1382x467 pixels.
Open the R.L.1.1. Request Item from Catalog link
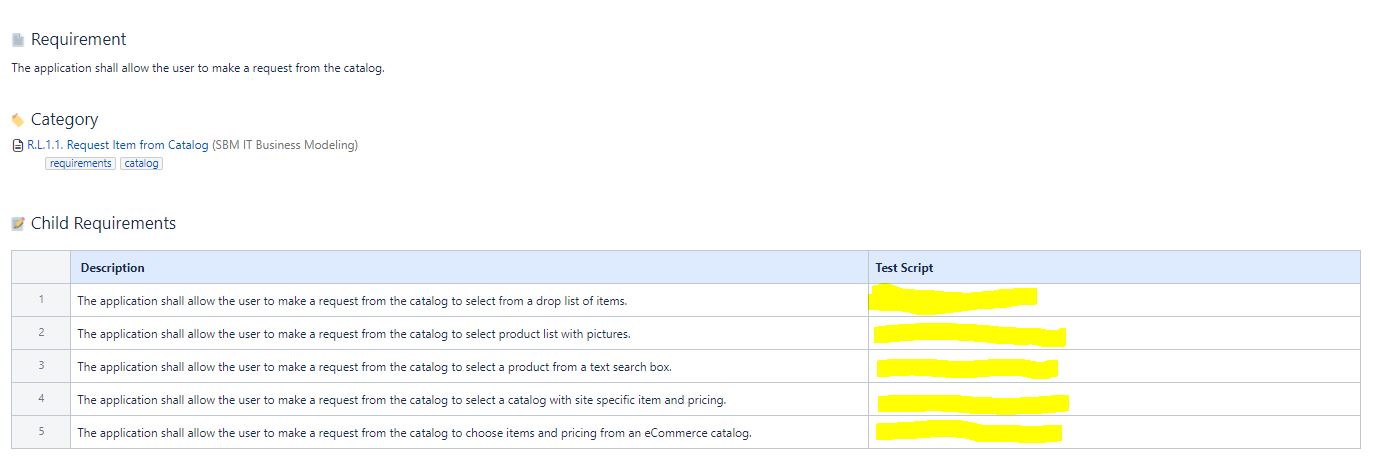[x=118, y=145]
